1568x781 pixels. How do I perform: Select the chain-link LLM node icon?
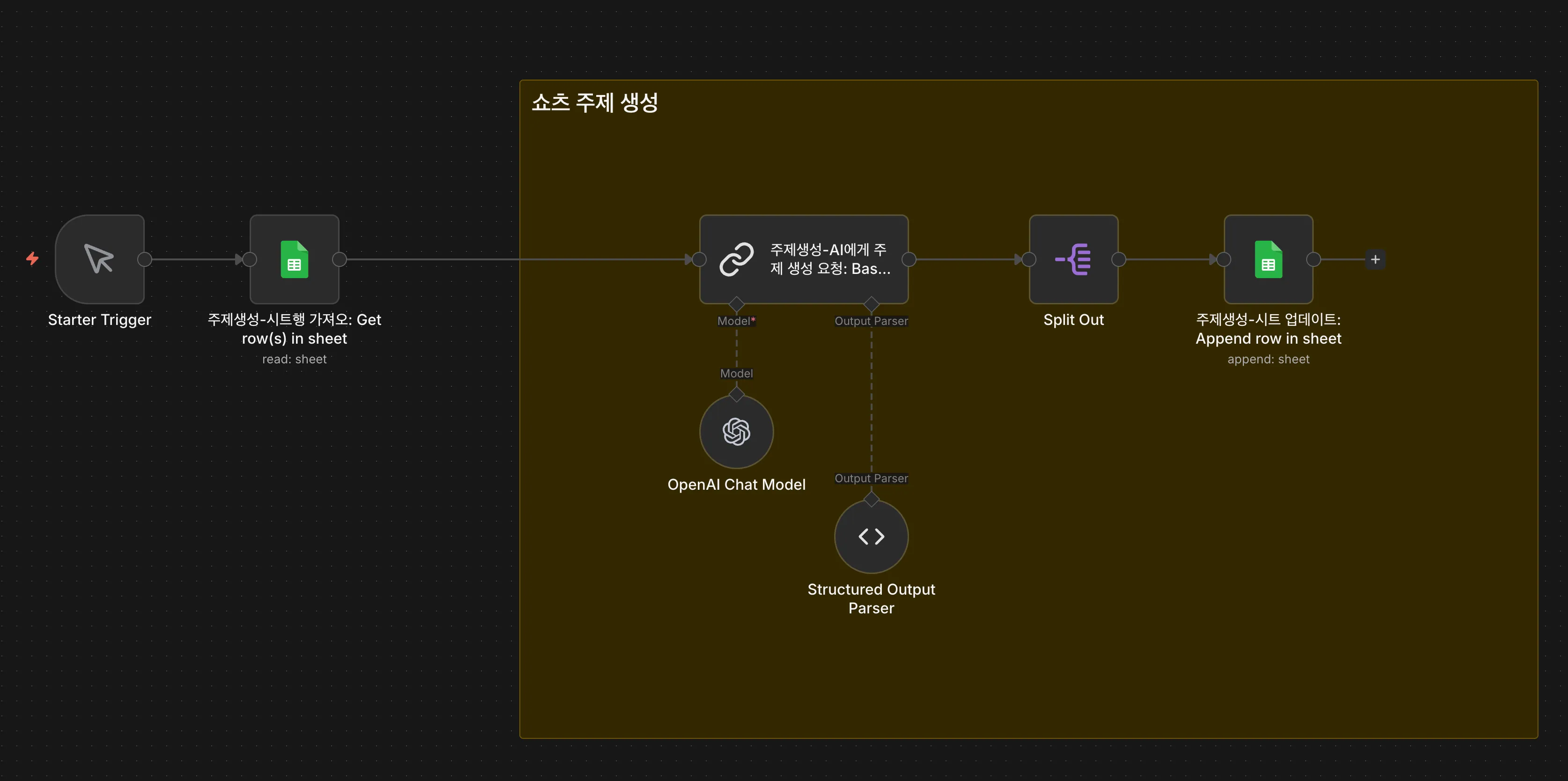click(737, 259)
